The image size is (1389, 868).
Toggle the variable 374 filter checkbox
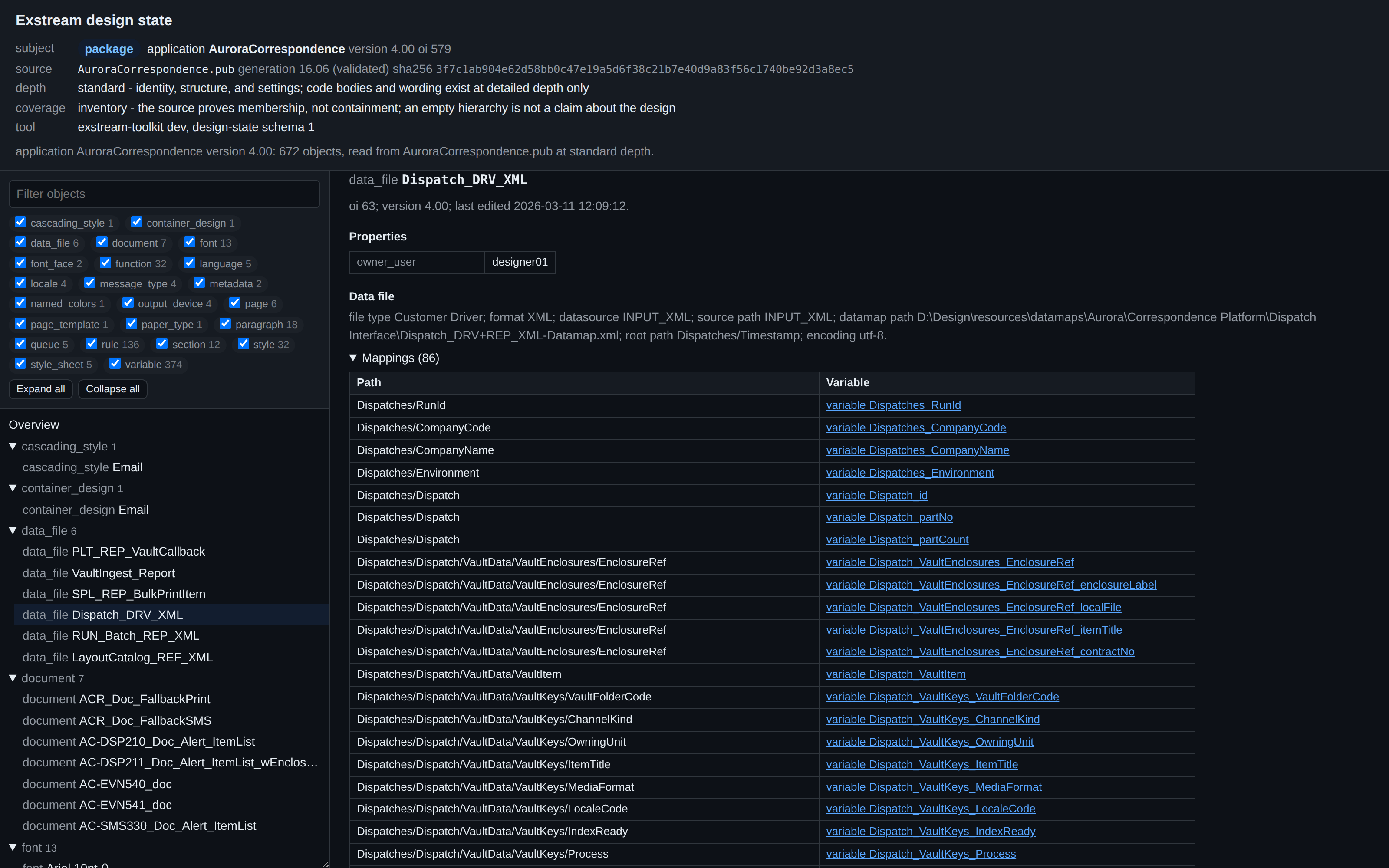pos(115,364)
